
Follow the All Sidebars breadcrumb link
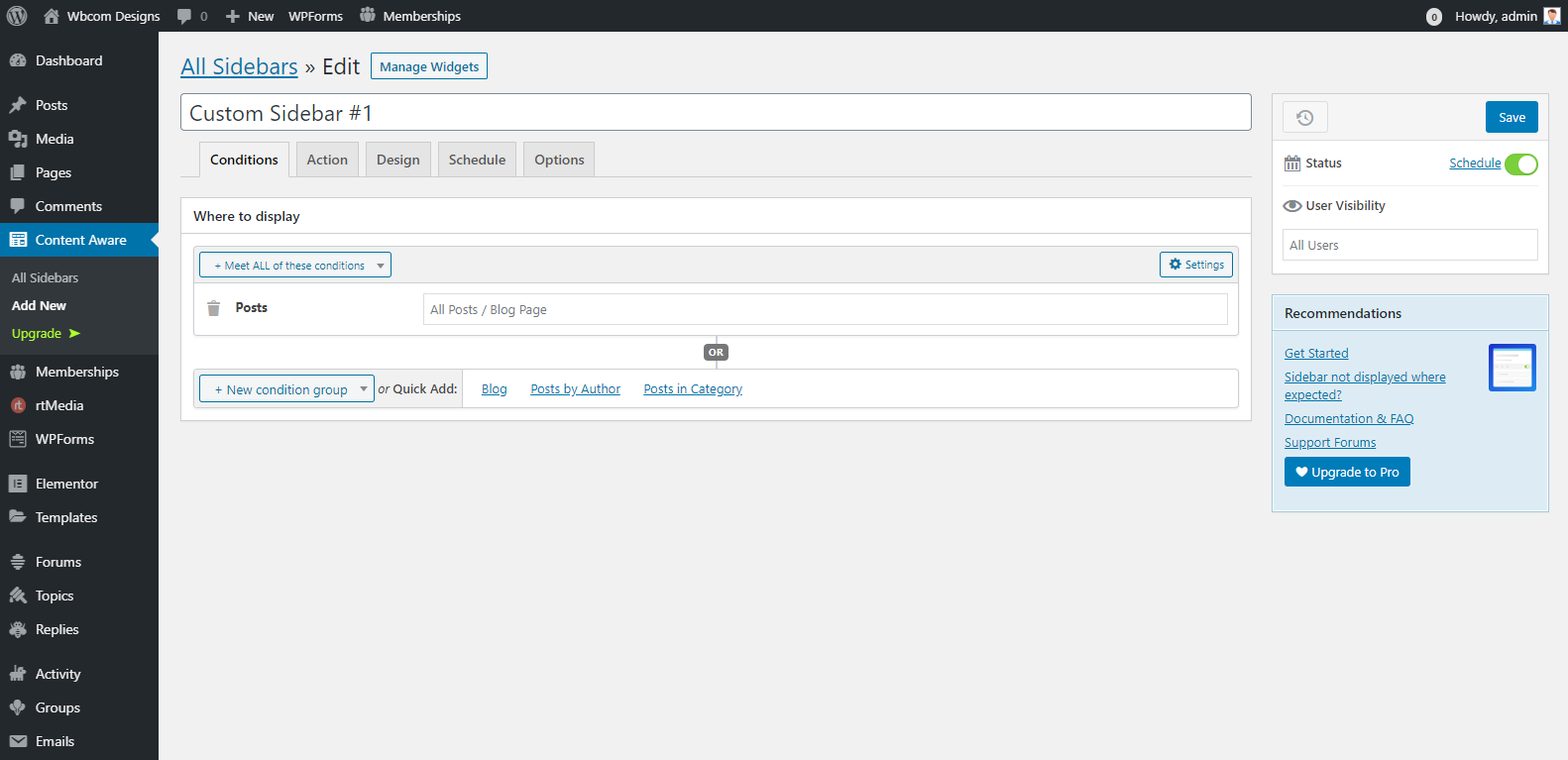239,66
